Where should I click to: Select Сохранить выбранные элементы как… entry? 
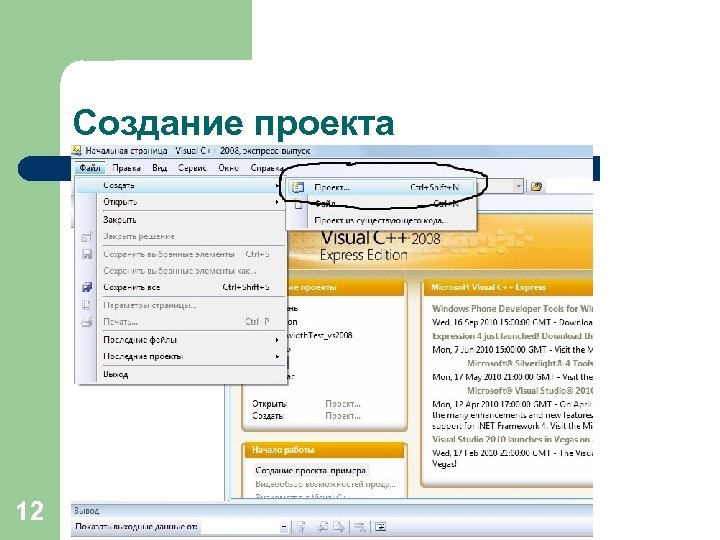click(179, 270)
